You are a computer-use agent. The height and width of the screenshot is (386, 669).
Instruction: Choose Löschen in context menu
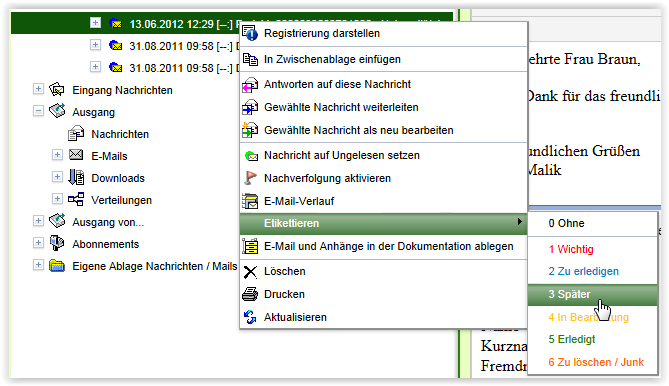[x=384, y=272]
